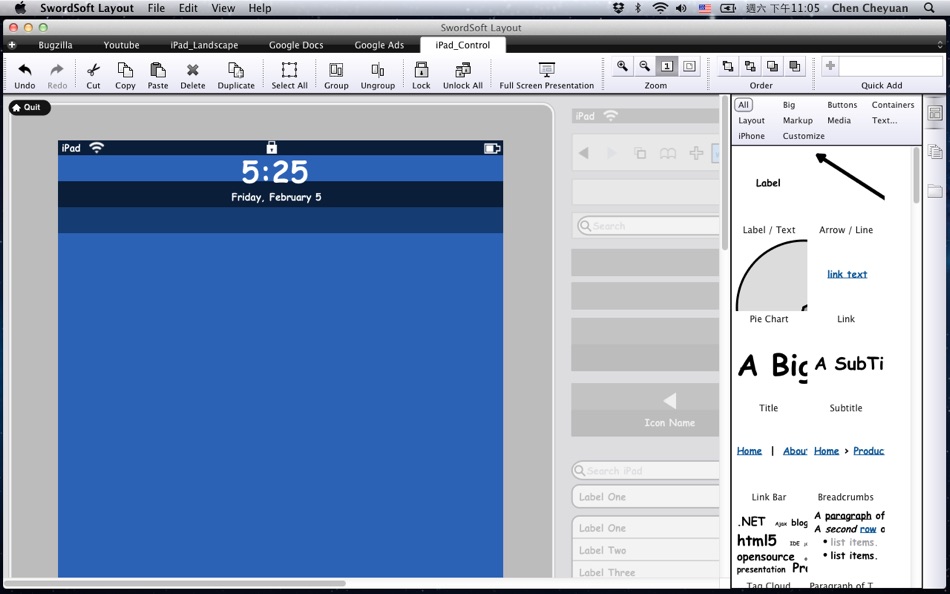Image resolution: width=950 pixels, height=594 pixels.
Task: Toggle the zoom to fit button
Action: 689,67
